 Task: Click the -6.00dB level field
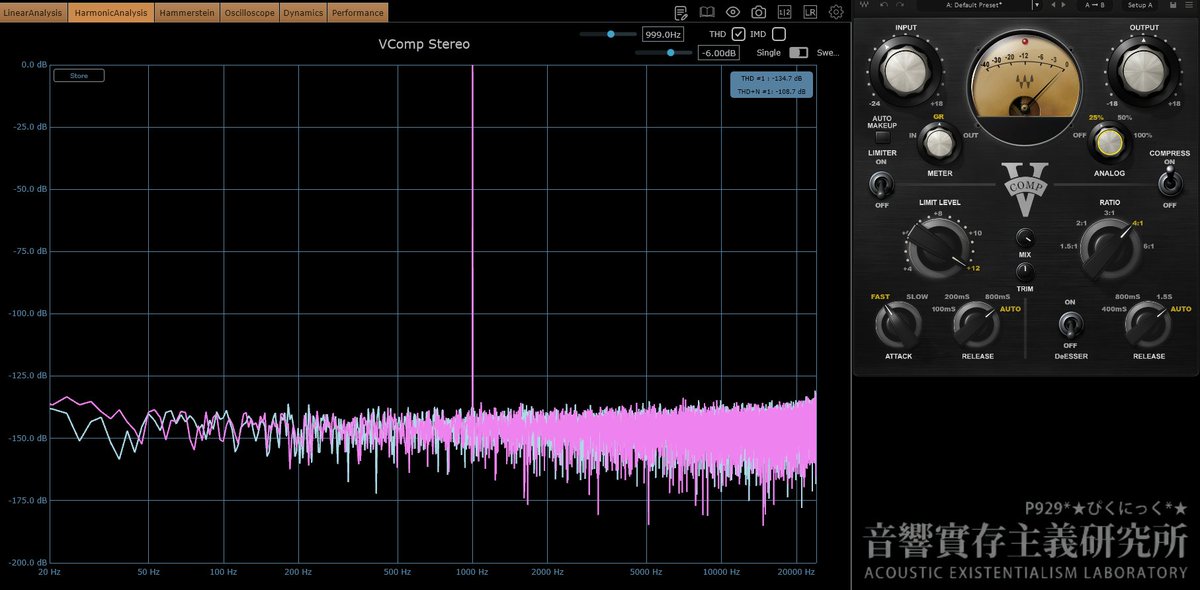click(x=718, y=53)
